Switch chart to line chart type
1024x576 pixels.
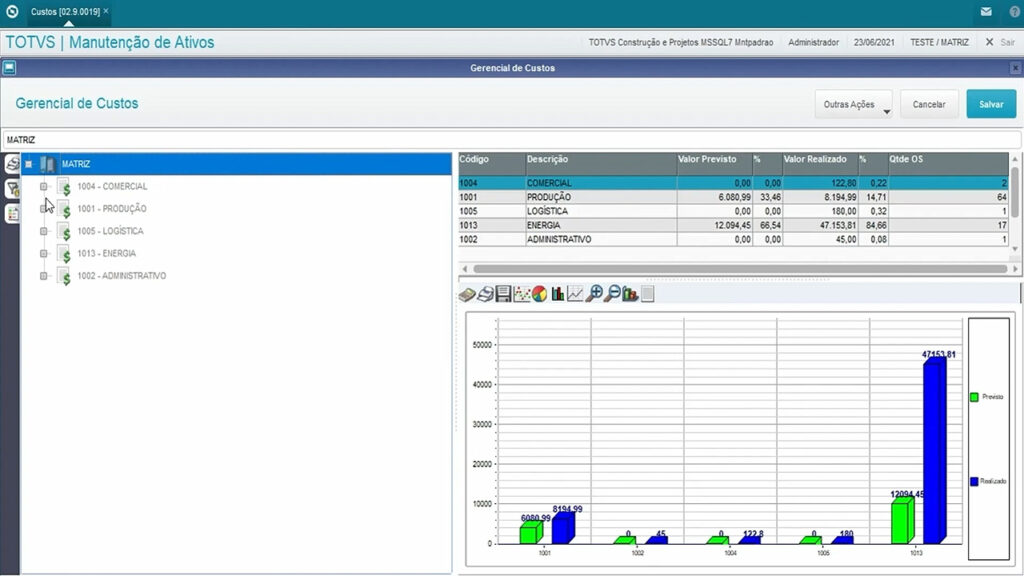pos(575,295)
